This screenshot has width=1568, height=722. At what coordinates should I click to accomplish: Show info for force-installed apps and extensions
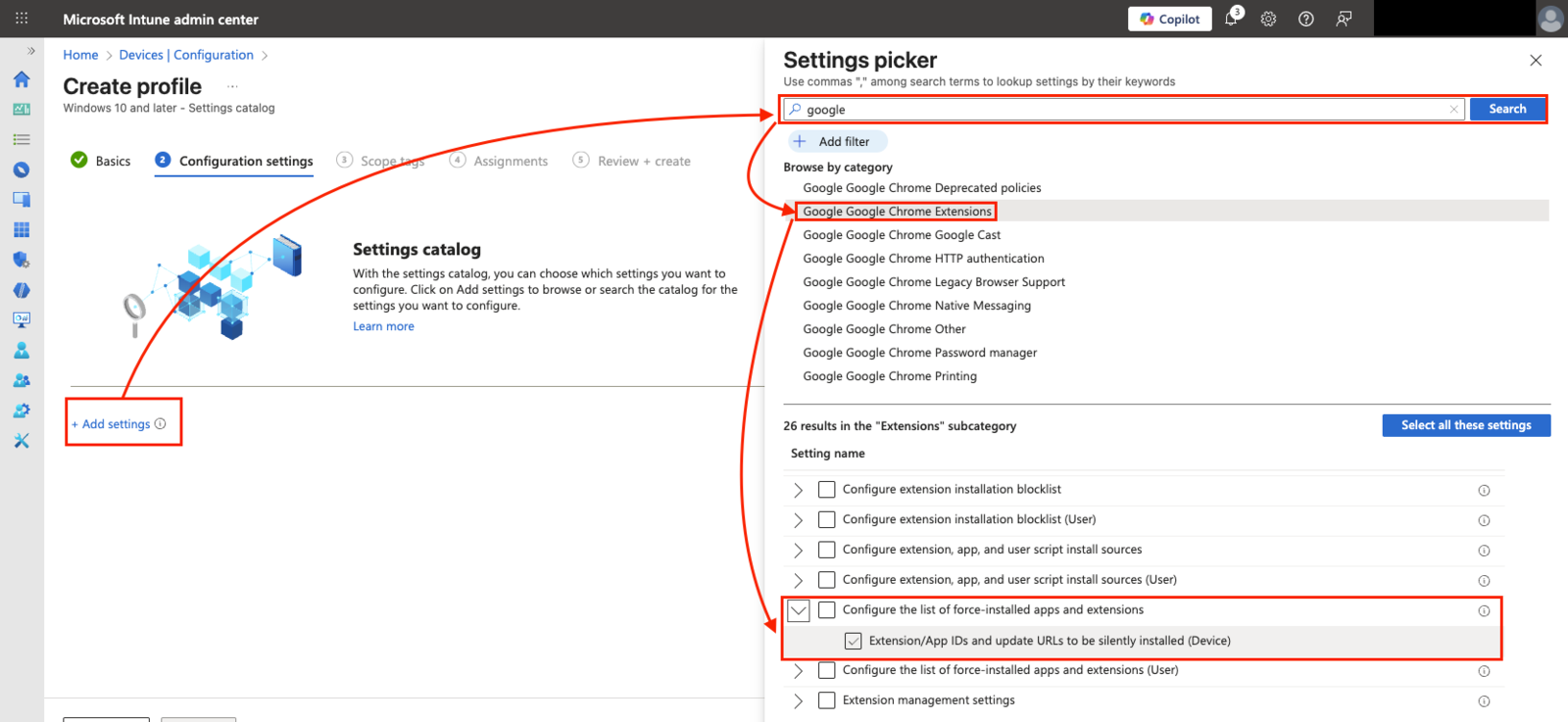click(x=1484, y=611)
